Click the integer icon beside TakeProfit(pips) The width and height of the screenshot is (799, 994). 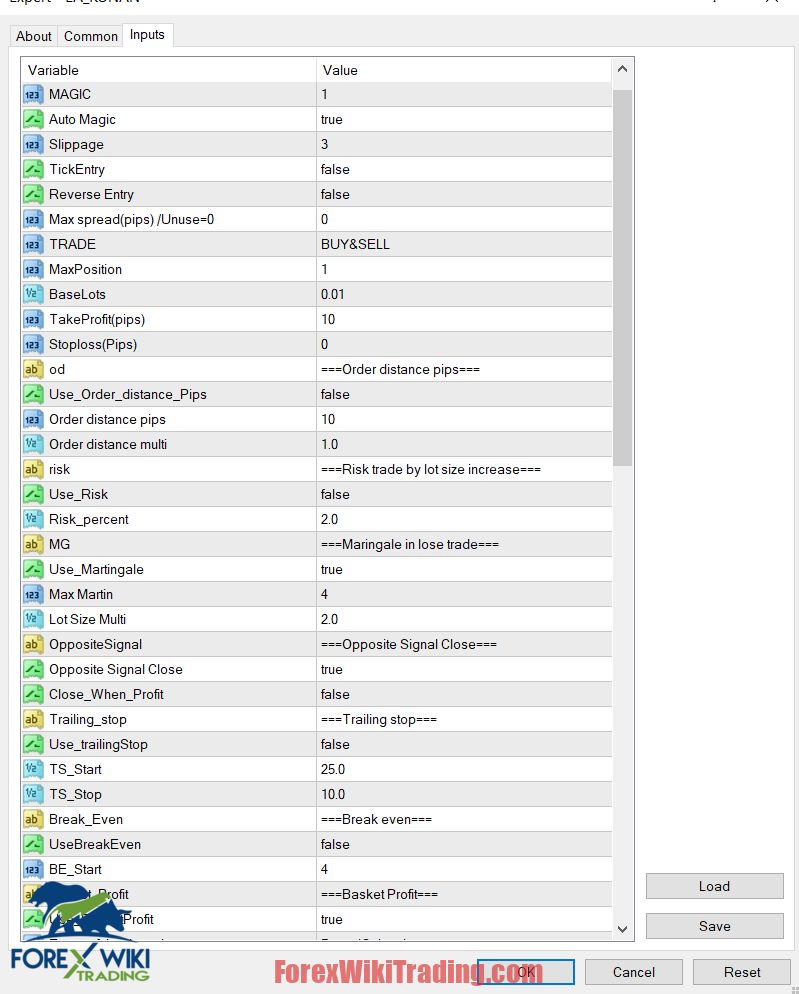[x=33, y=320]
